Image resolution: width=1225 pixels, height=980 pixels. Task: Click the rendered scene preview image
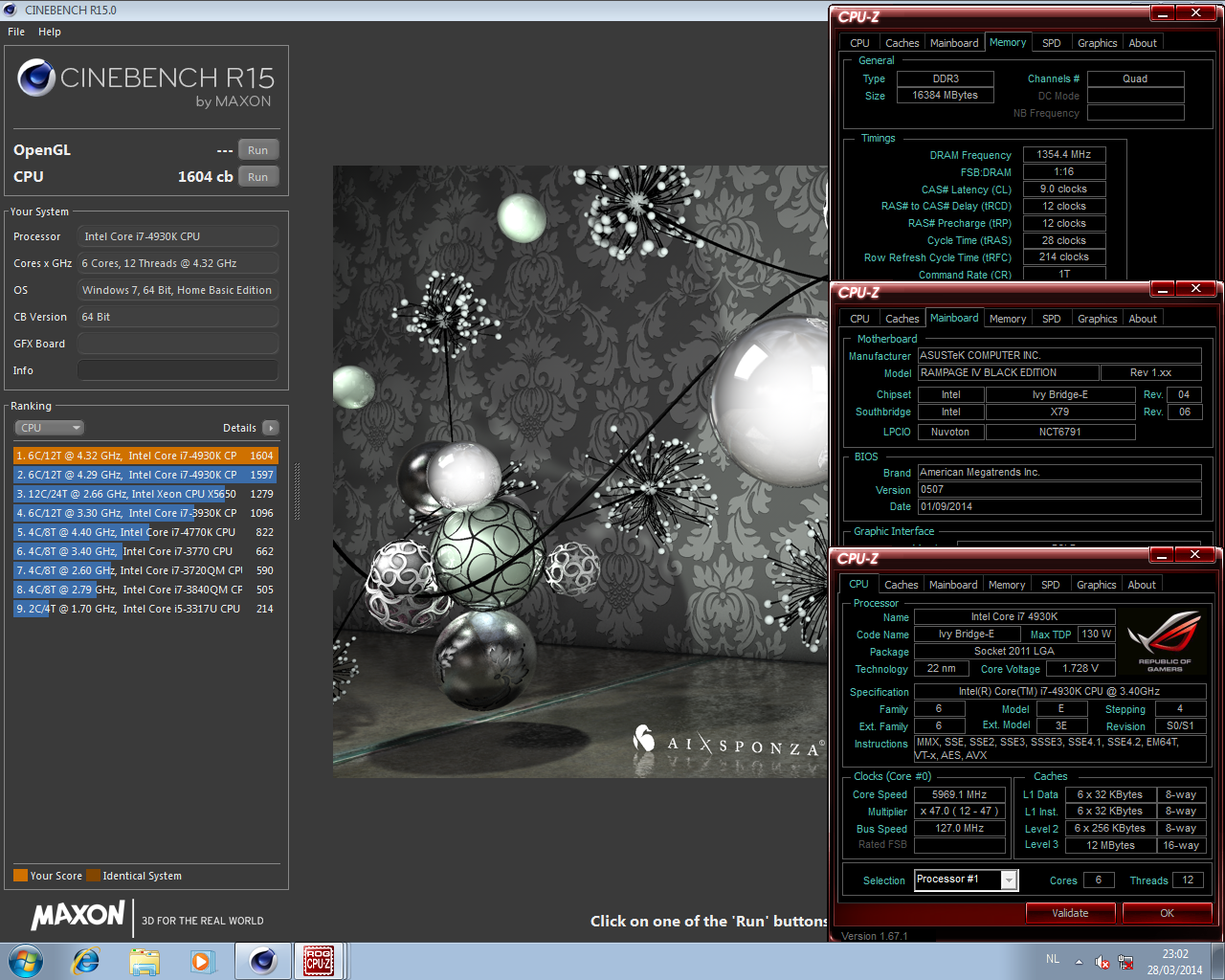pyautogui.click(x=580, y=471)
